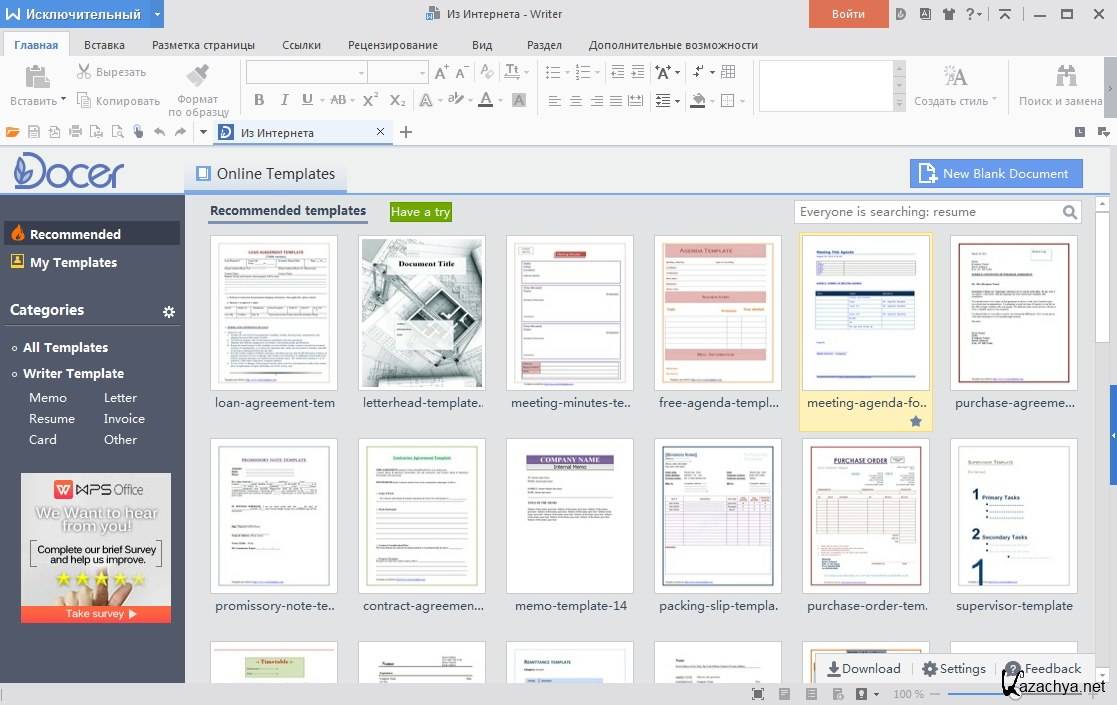The height and width of the screenshot is (705, 1117).
Task: Select the letterhead-template thumbnail
Action: point(422,312)
